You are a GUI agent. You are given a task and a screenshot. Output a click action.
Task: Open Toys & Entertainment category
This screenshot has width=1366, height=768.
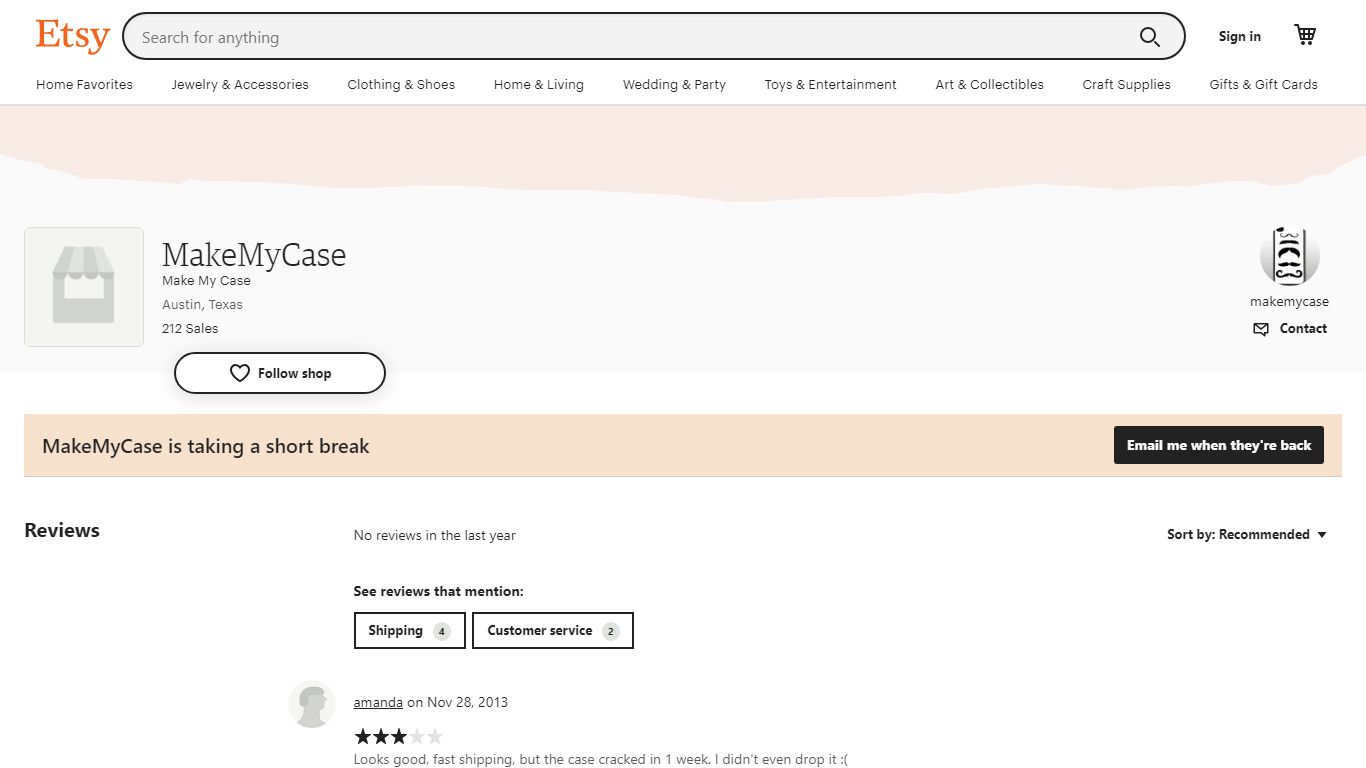tap(830, 84)
